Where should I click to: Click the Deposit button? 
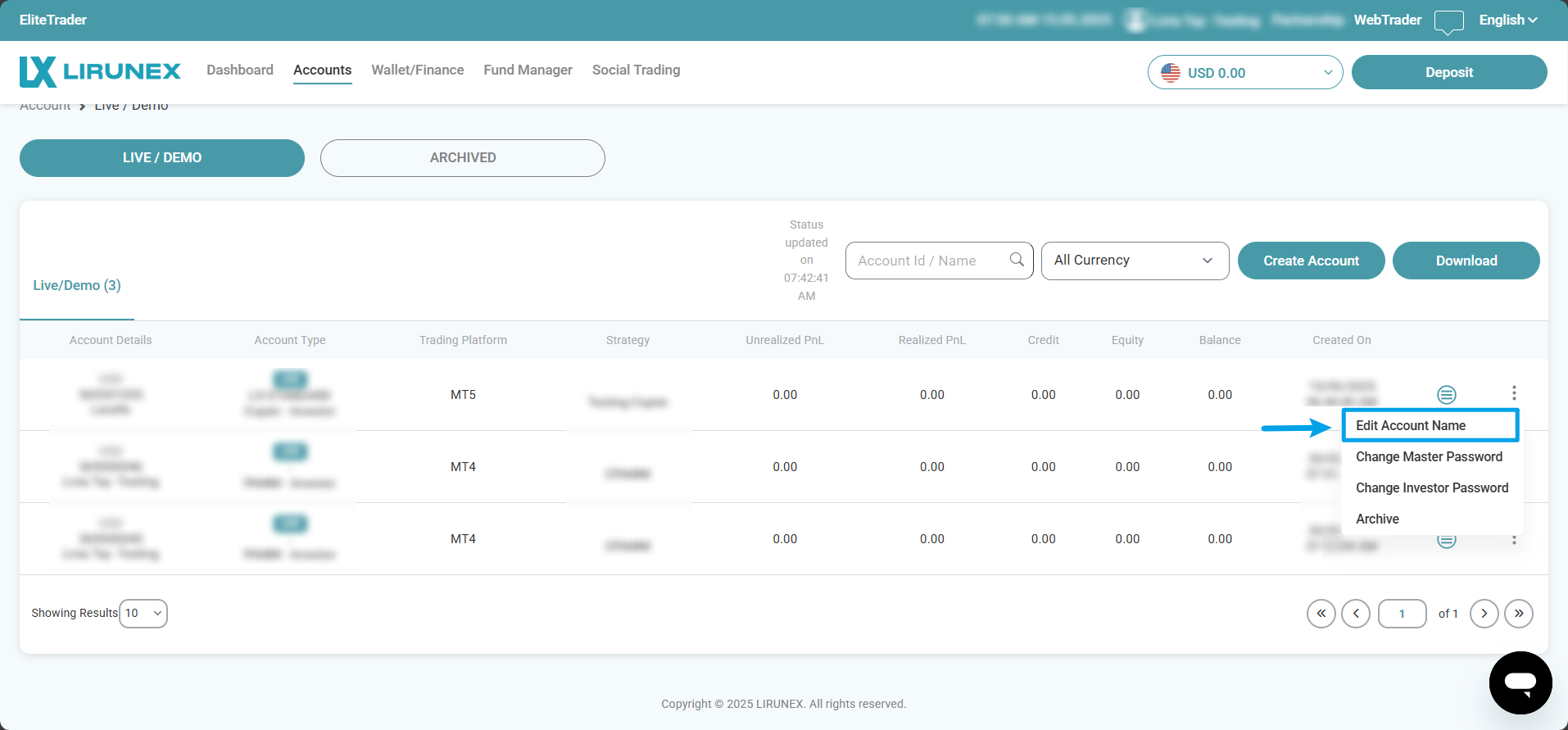1448,73
